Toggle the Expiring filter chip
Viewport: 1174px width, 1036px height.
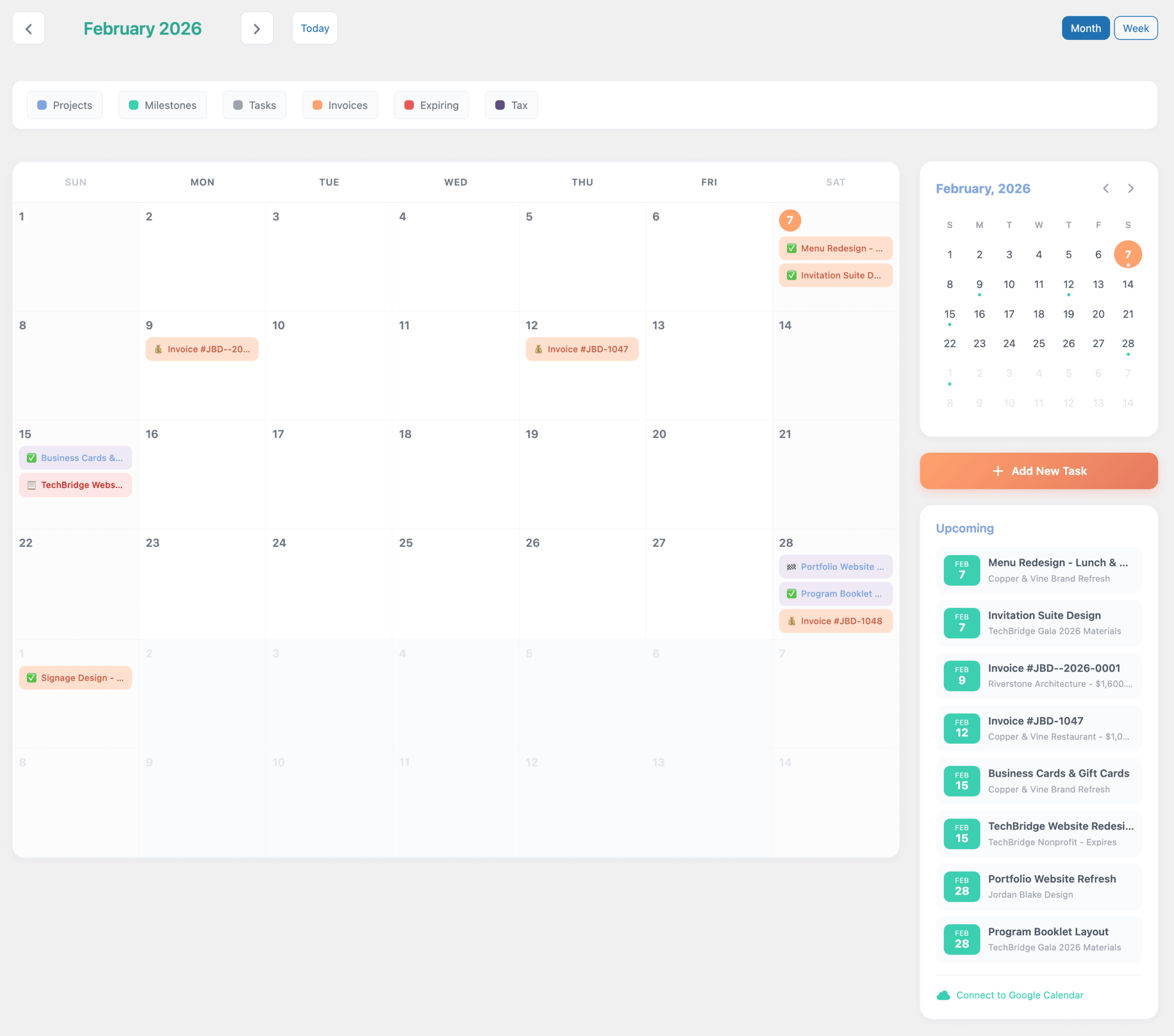(431, 105)
